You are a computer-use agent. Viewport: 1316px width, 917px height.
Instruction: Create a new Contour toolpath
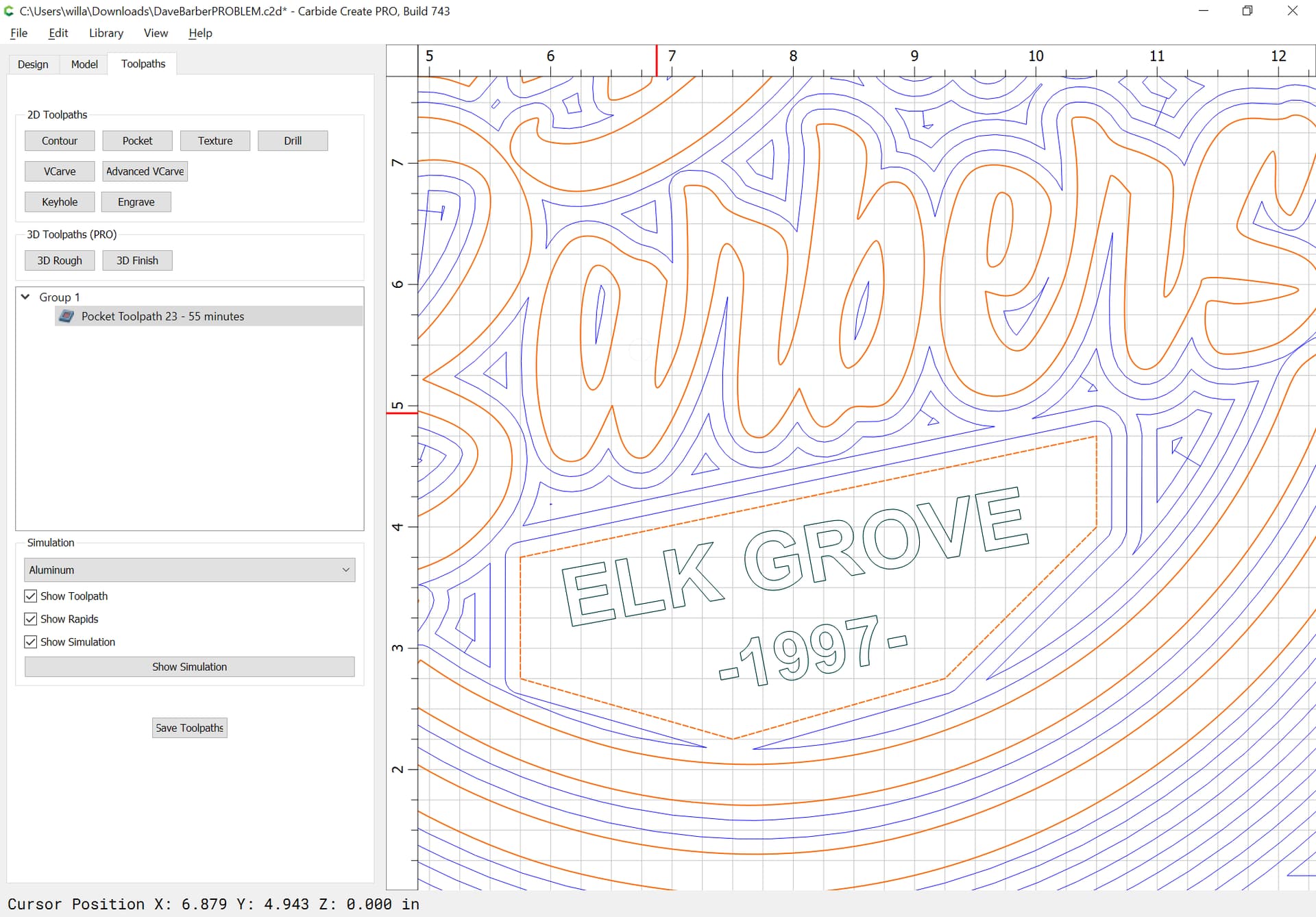pyautogui.click(x=60, y=141)
